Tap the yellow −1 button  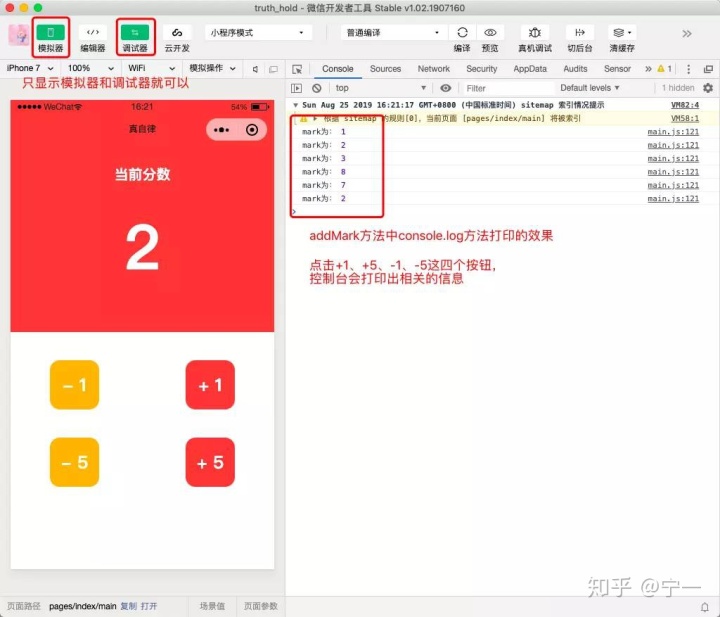pyautogui.click(x=74, y=385)
